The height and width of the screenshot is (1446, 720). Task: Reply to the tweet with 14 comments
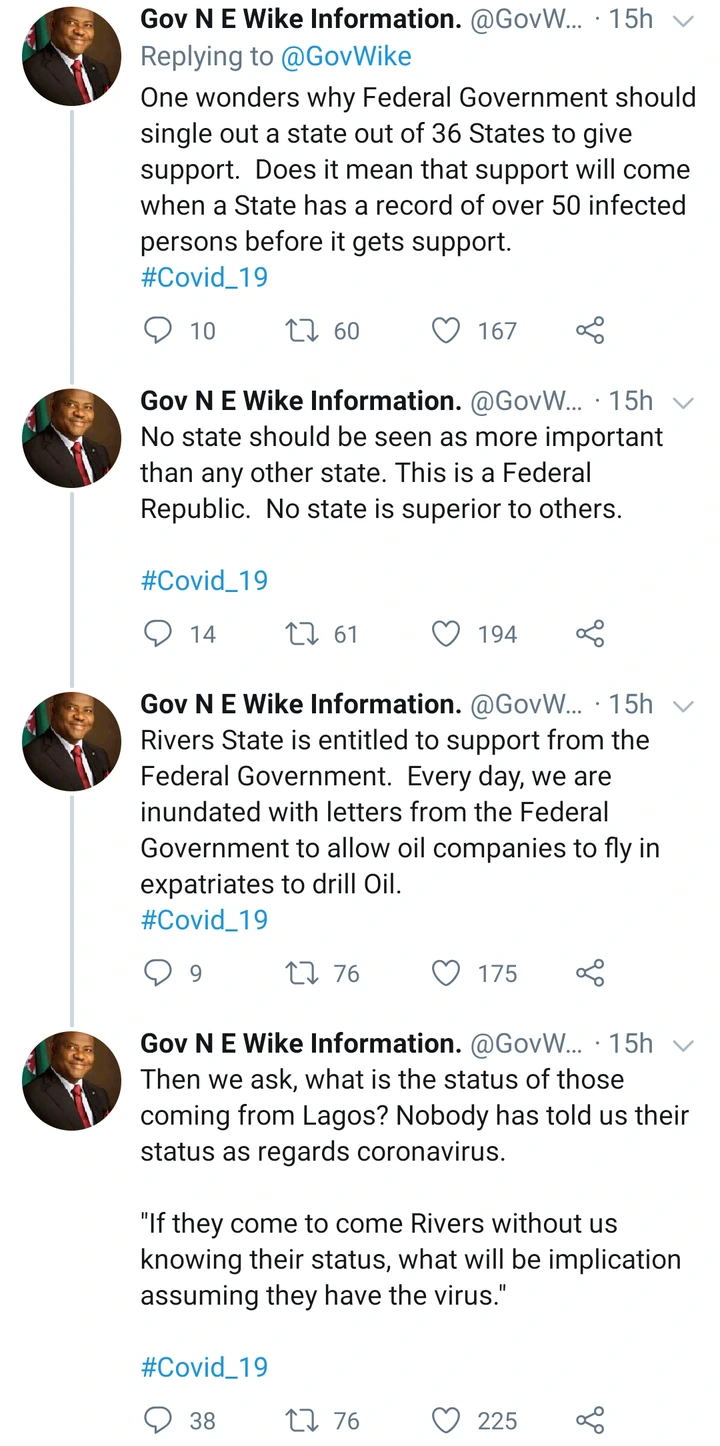[159, 634]
